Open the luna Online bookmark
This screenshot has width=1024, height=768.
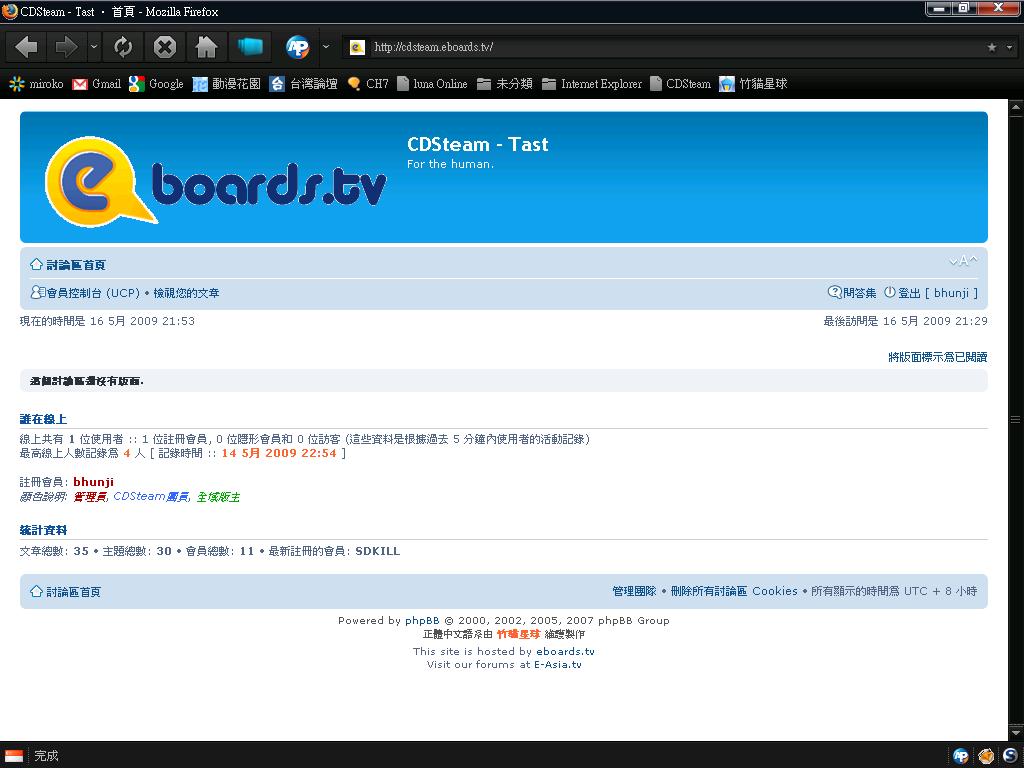432,84
